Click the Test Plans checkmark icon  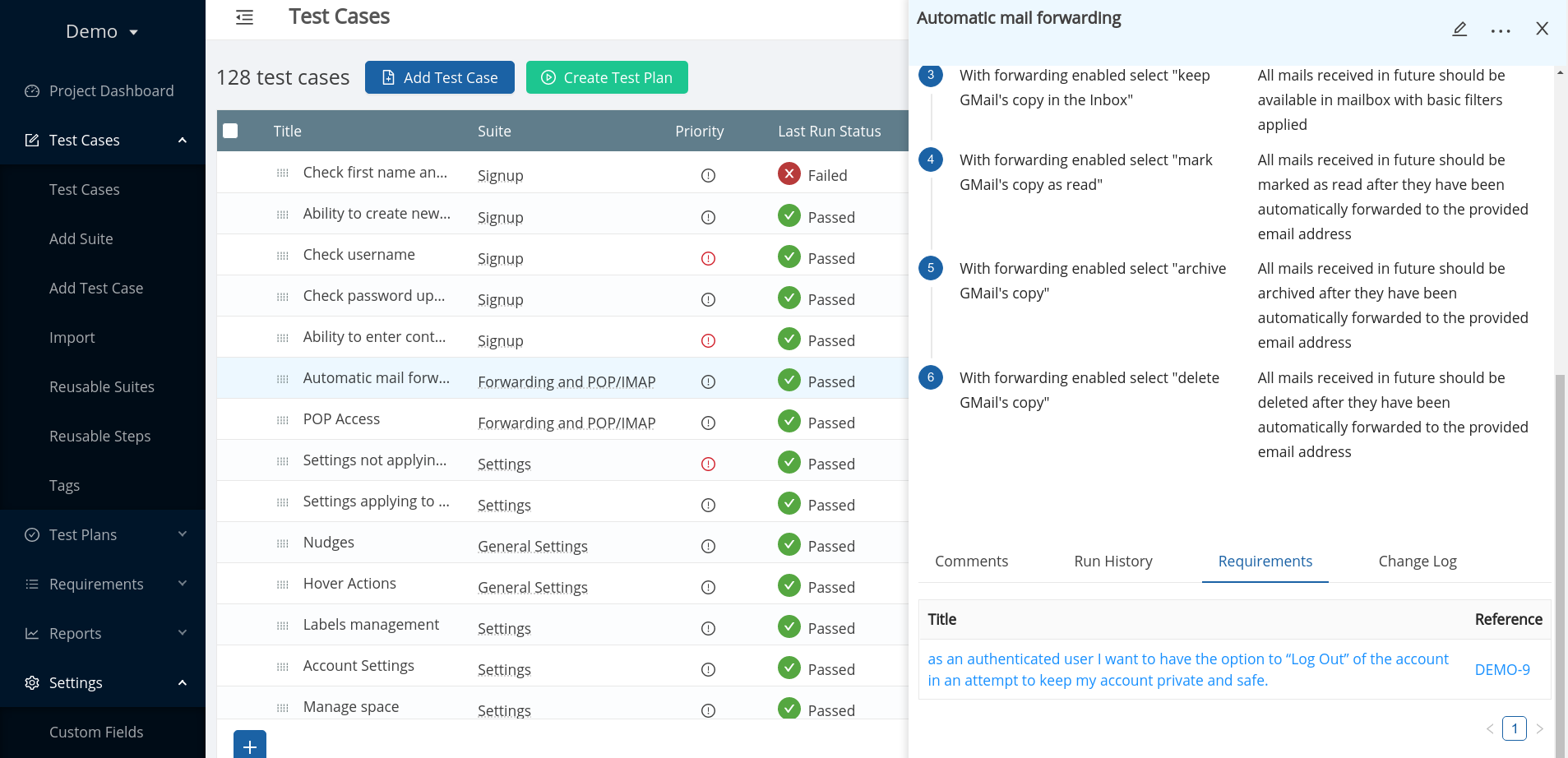[32, 535]
